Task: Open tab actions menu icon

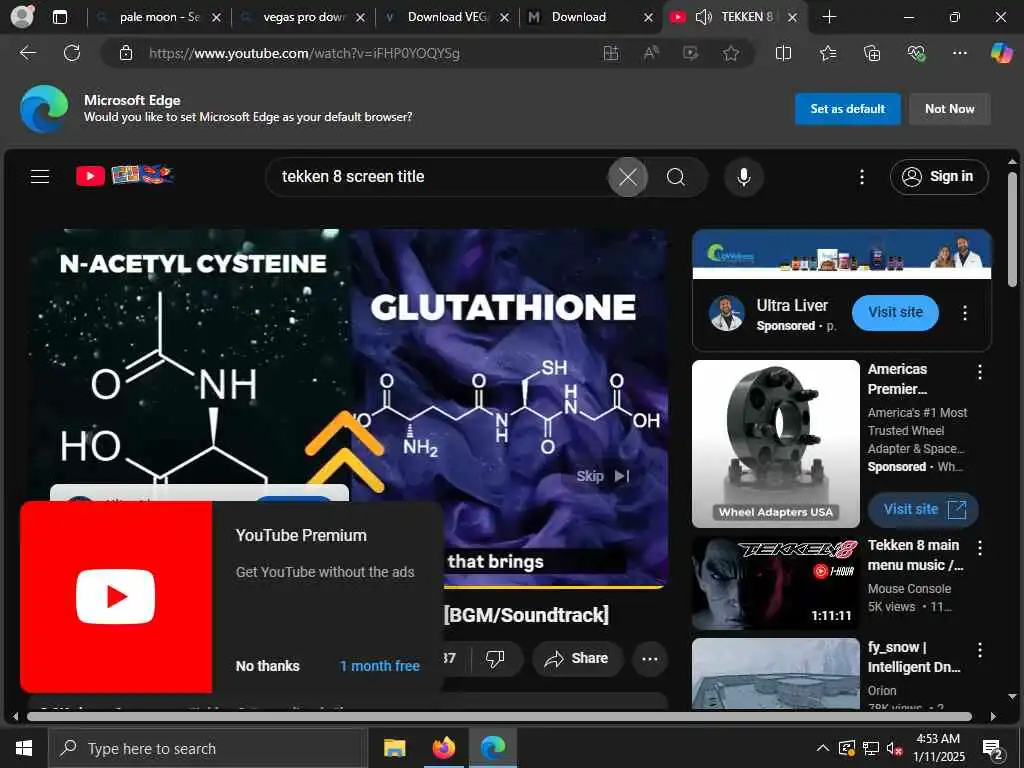Action: coord(59,17)
